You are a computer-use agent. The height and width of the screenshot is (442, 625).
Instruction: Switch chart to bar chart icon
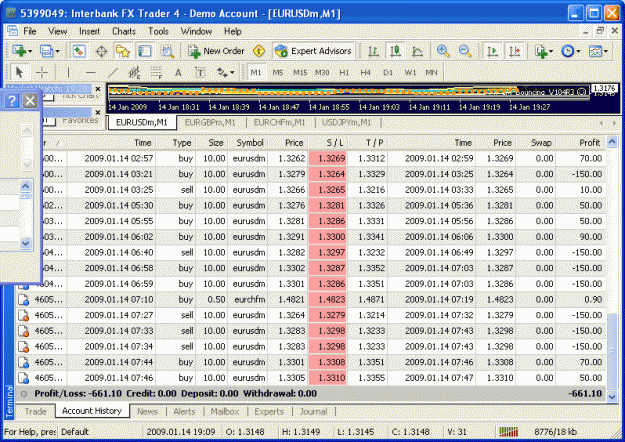(373, 51)
